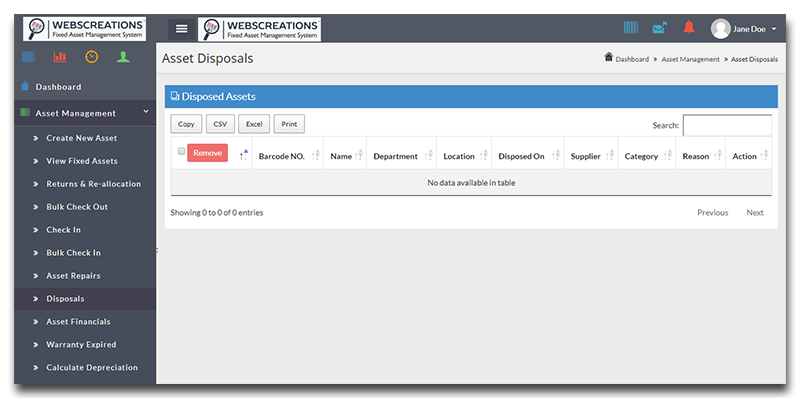The image size is (800, 398).
Task: Click the sidebar barcode shortcut icon
Action: (29, 57)
